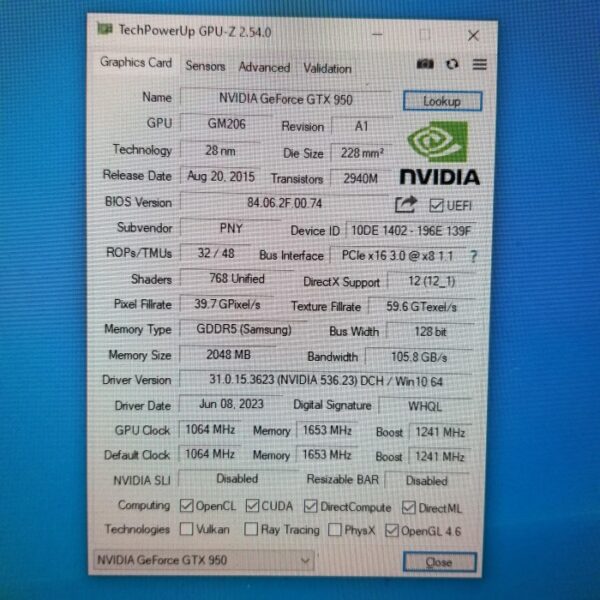Click the refresh icon in toolbar

[x=452, y=65]
